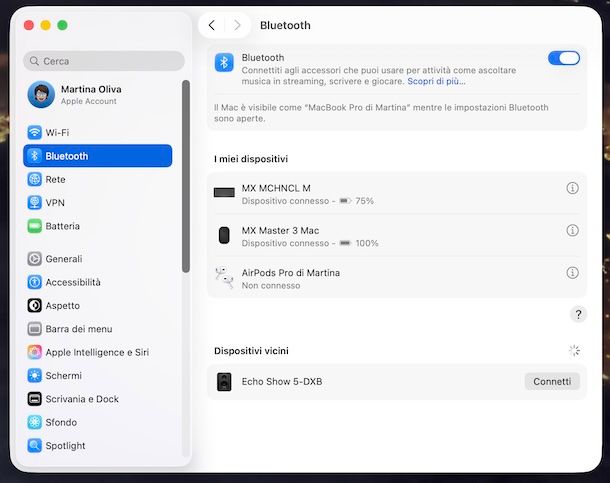Select Bluetooth sidebar item
The height and width of the screenshot is (483, 610).
pos(98,156)
